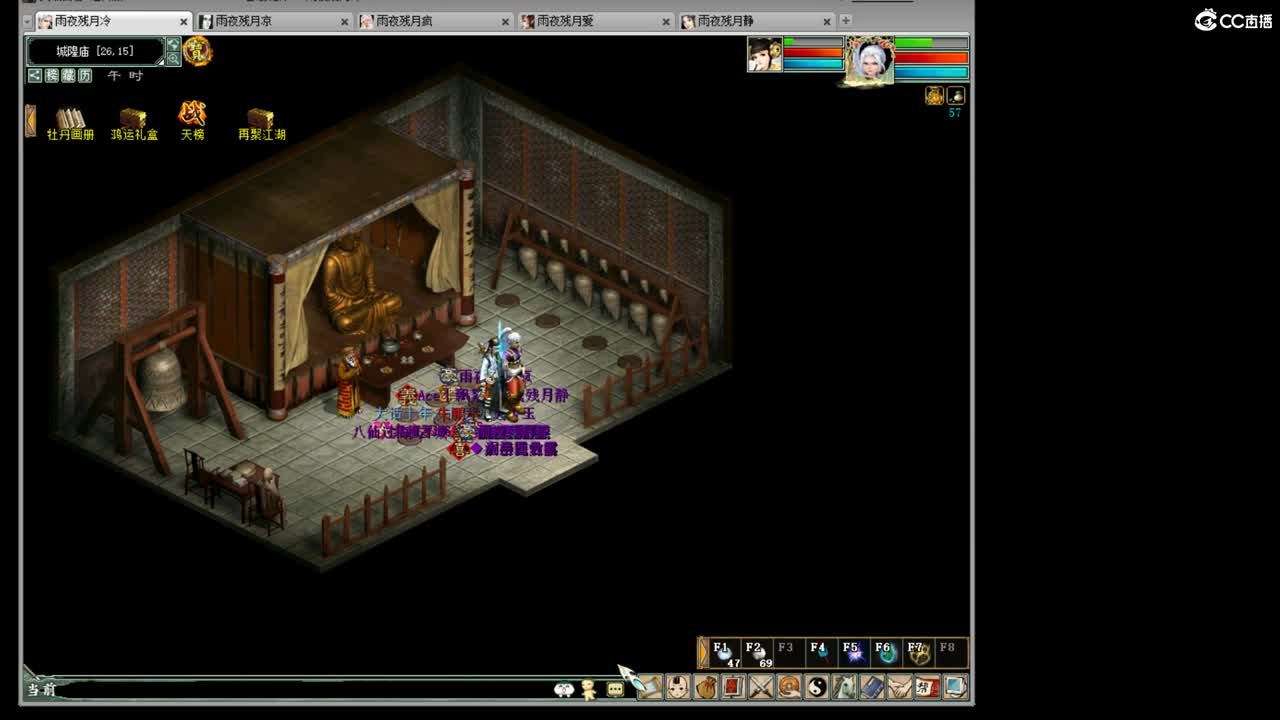The width and height of the screenshot is (1280, 720).
Task: Click the share icon under location box
Action: 35,75
